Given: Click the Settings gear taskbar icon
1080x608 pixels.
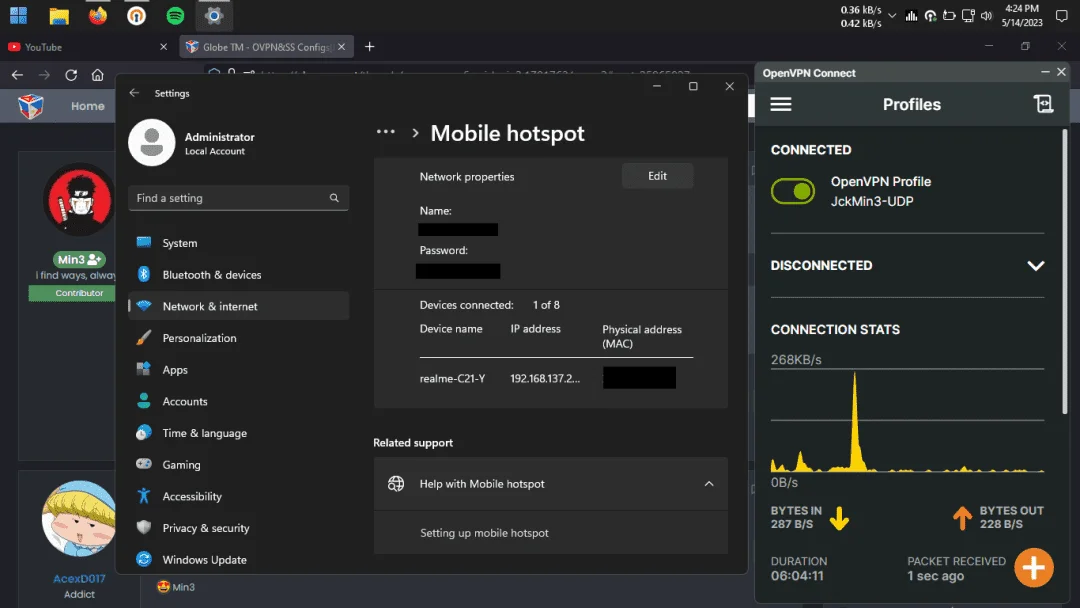Looking at the screenshot, I should click(214, 15).
